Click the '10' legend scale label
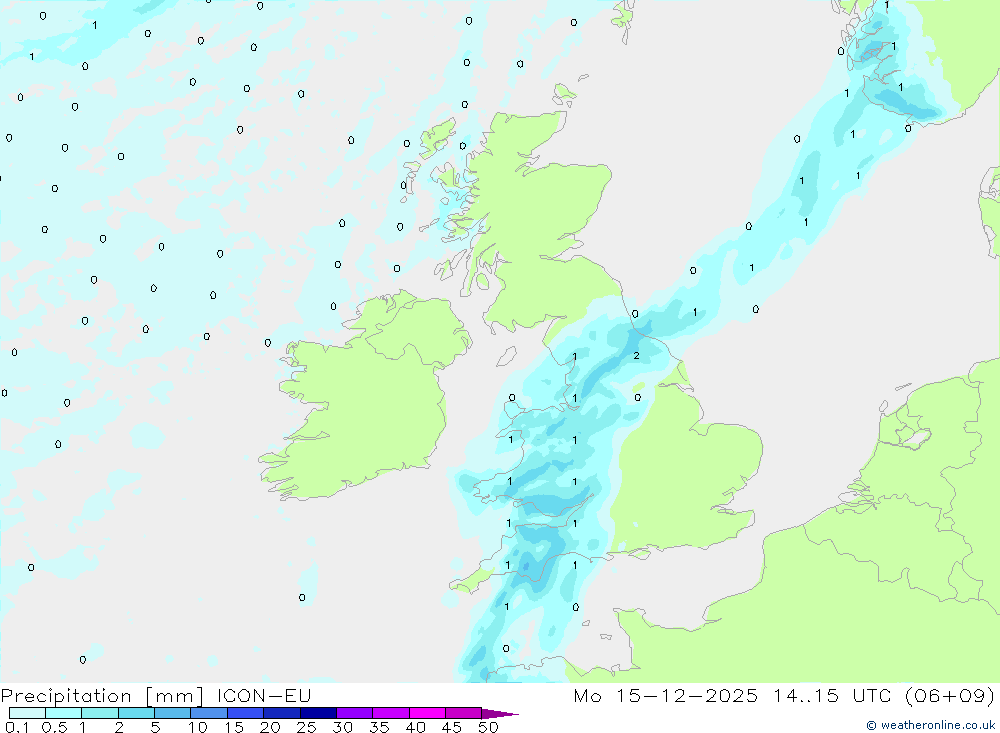The height and width of the screenshot is (733, 1000). click(x=198, y=727)
